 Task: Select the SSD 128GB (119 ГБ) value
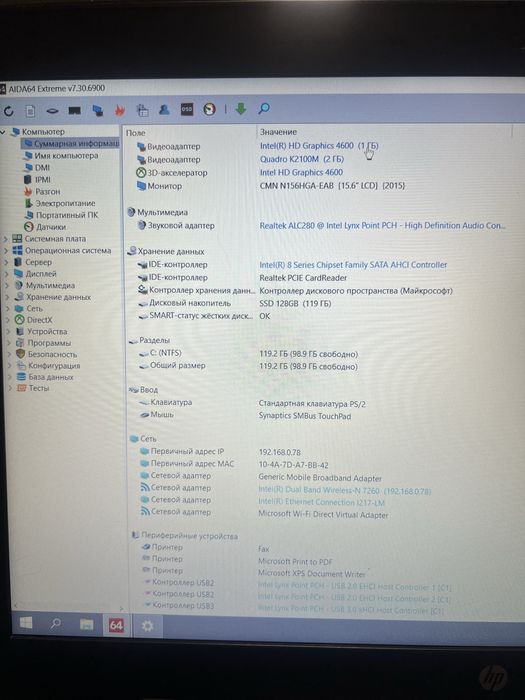pyautogui.click(x=295, y=304)
